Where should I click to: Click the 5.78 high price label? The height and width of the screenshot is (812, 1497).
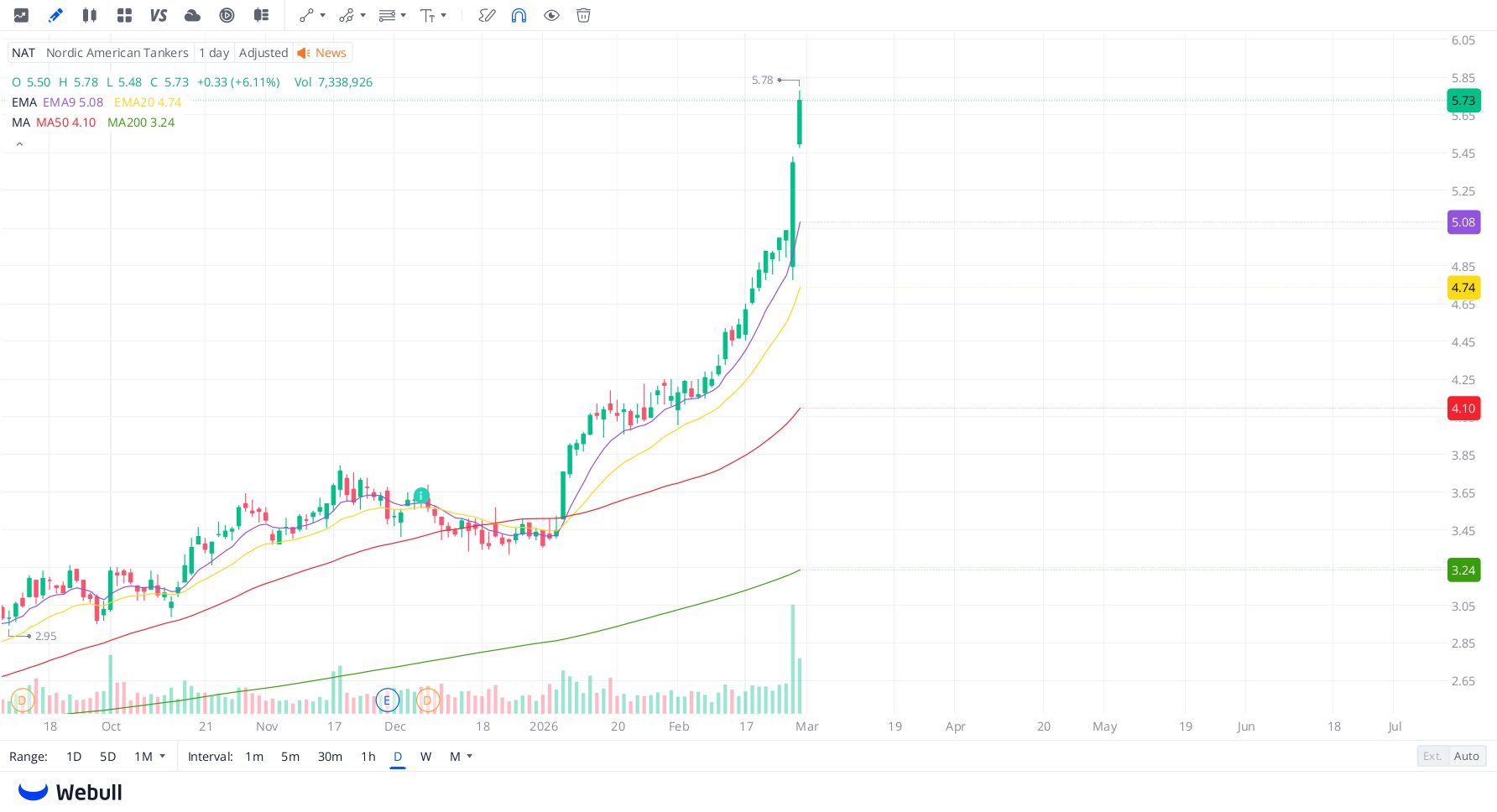(x=763, y=80)
